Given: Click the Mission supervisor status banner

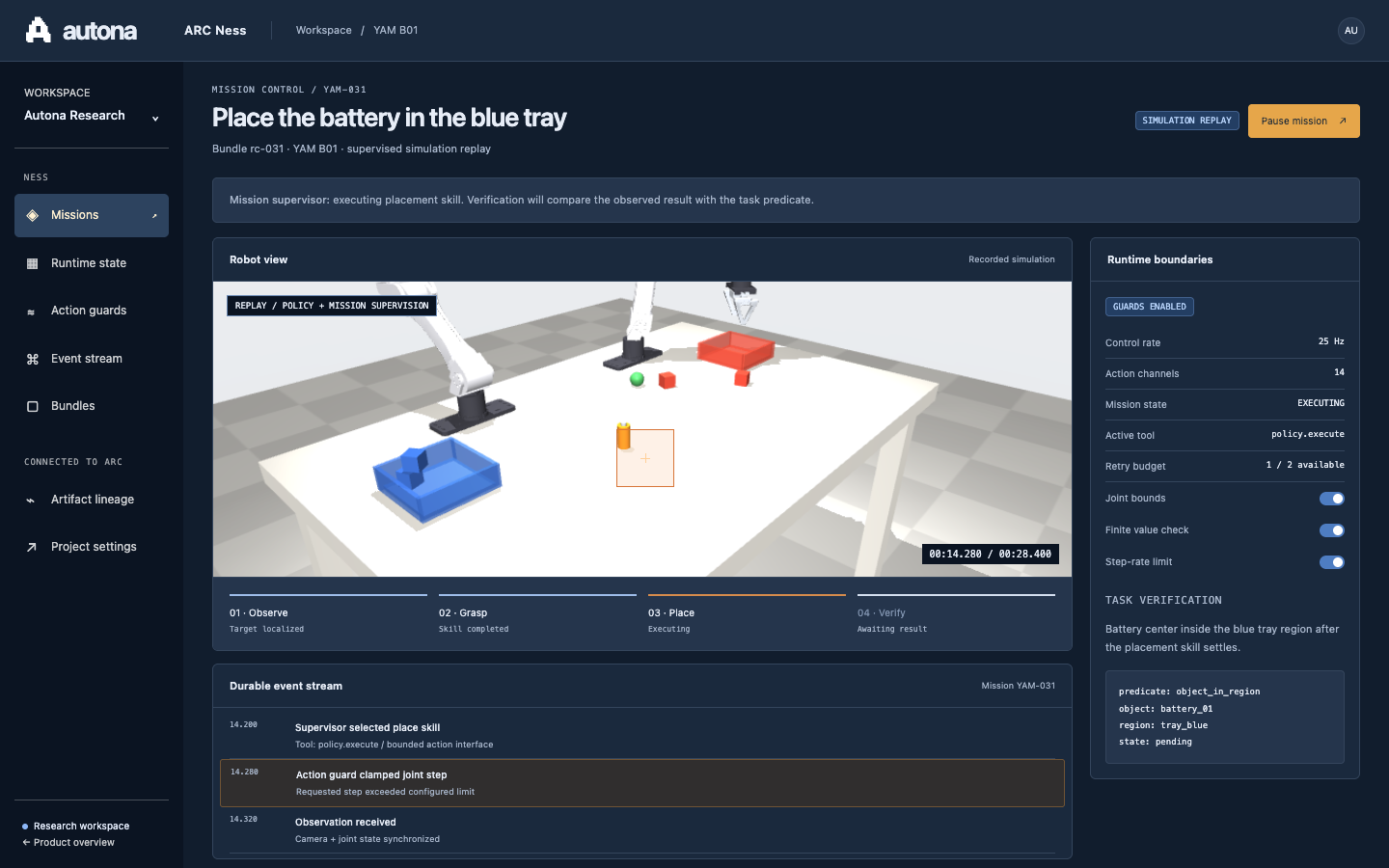Looking at the screenshot, I should point(786,201).
